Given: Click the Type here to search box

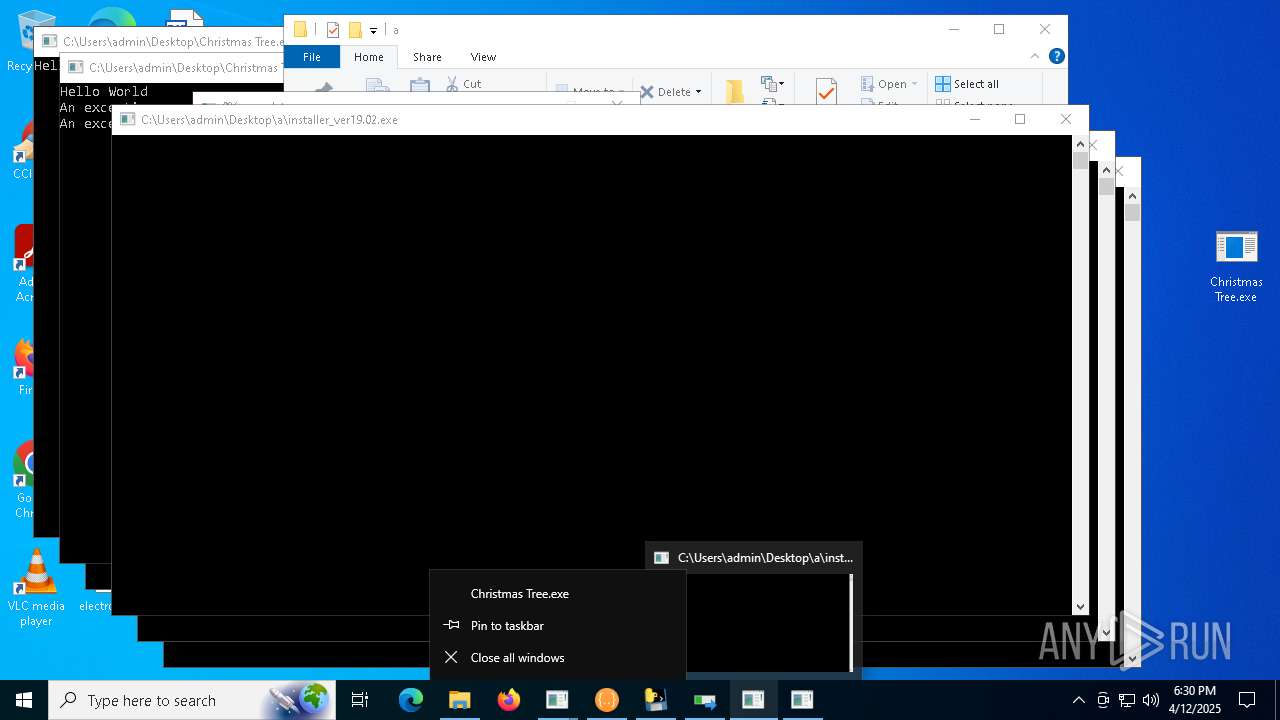Looking at the screenshot, I should [190, 700].
